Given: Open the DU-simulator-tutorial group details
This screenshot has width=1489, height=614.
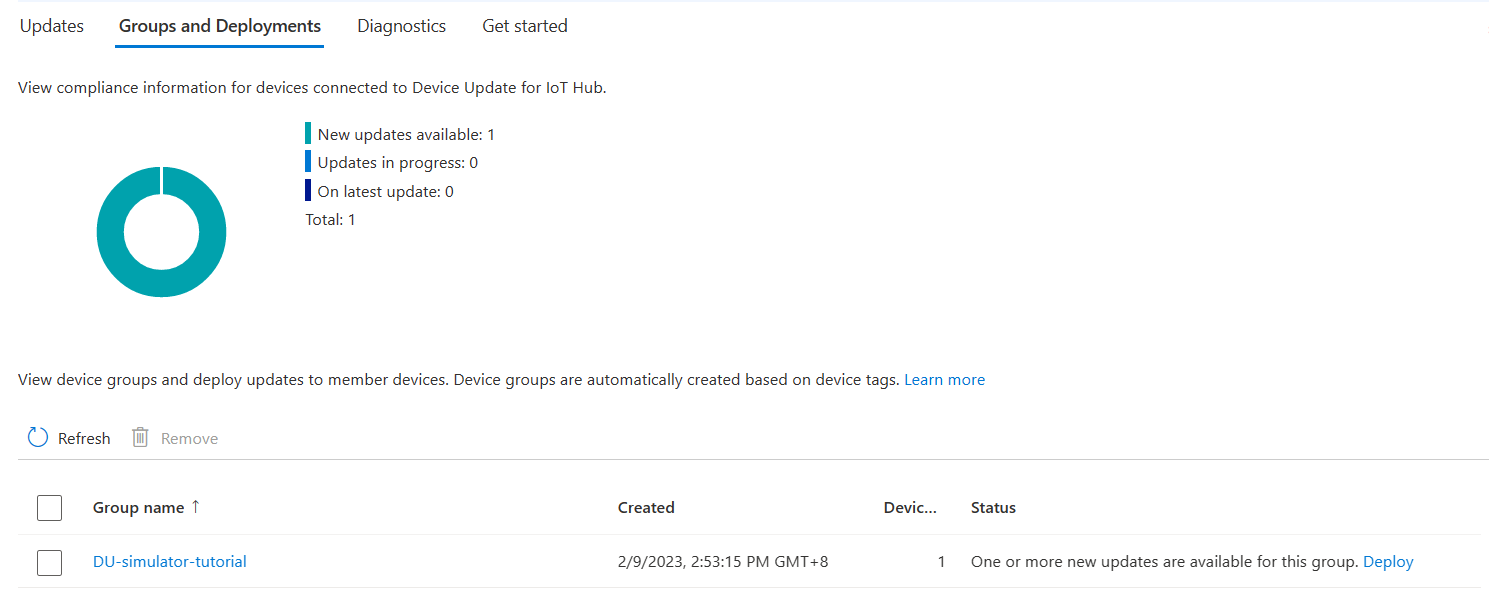Looking at the screenshot, I should click(169, 561).
